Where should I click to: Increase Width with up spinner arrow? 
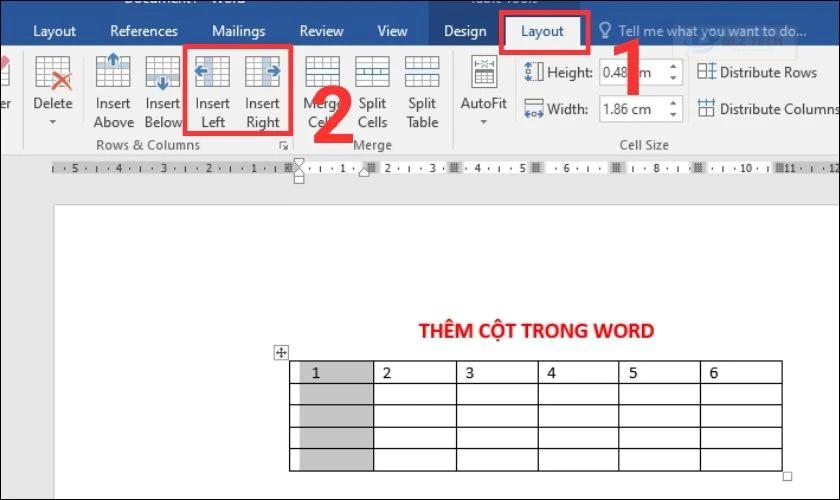[673, 103]
